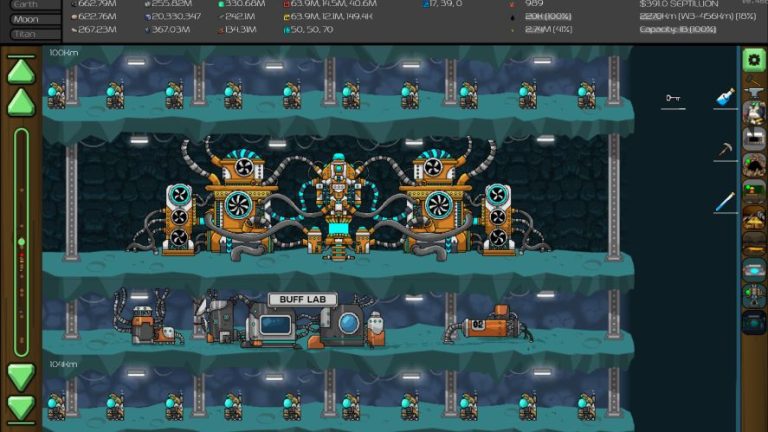Click the orange drill machine labeled 02
Screen dimensions: 768x432
490,325
